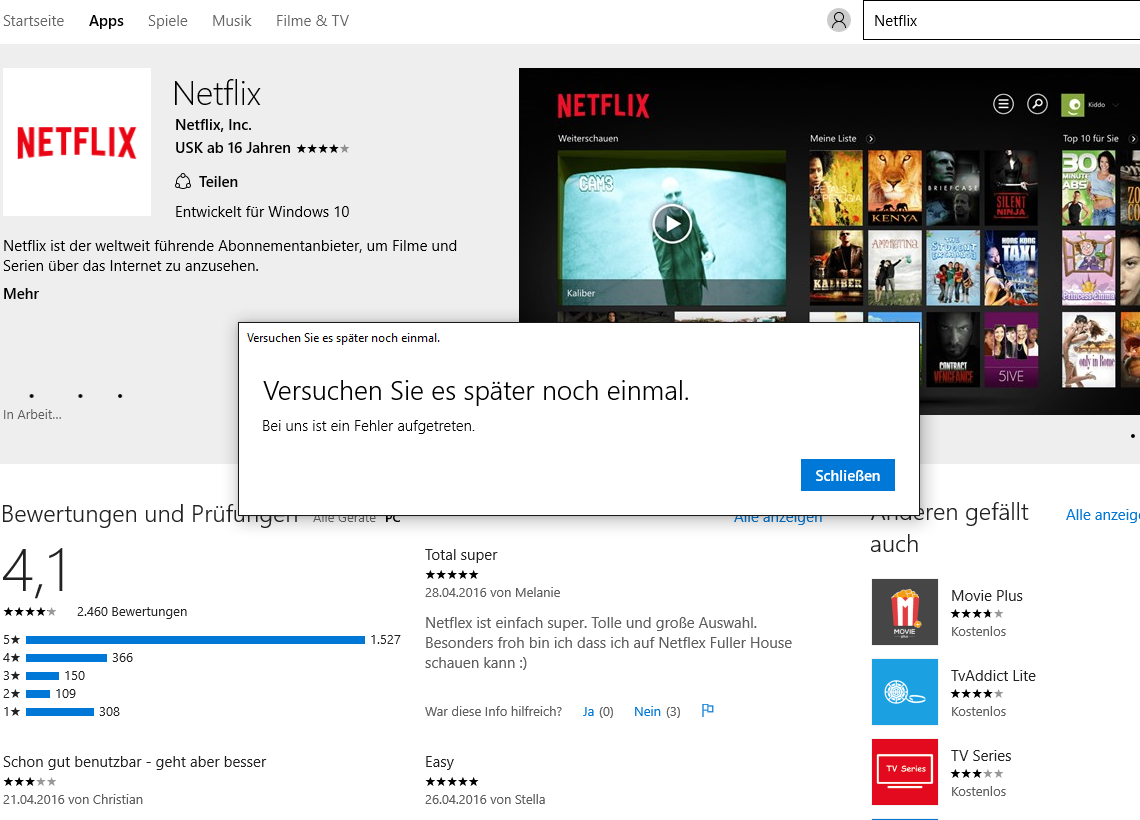Click the play button in Netflix screenshot
The image size is (1140, 820).
point(672,224)
